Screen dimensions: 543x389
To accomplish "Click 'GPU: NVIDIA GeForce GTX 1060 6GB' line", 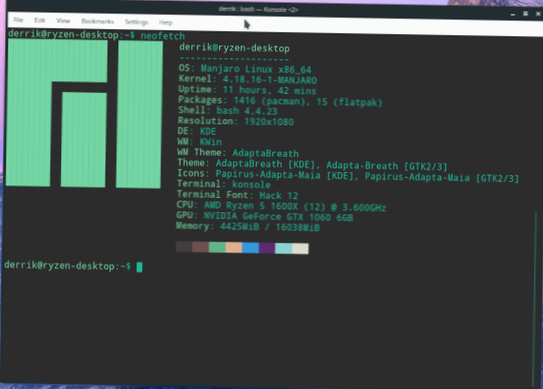I will click(x=265, y=216).
